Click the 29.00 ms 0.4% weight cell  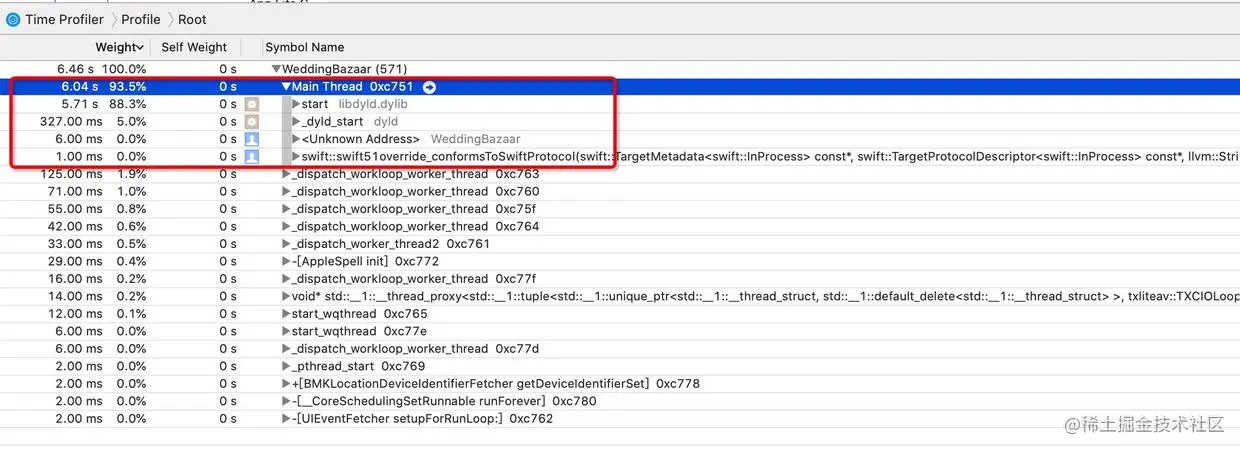pyautogui.click(x=96, y=262)
